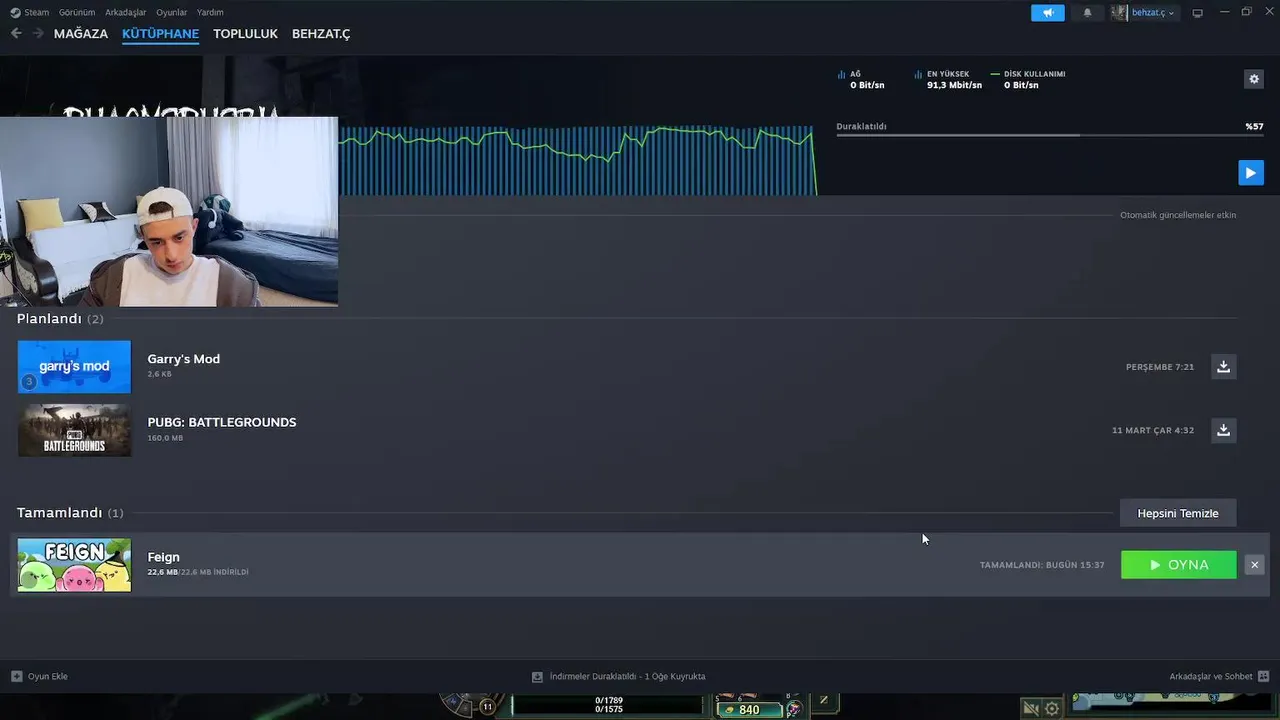Switch to Big Picture mode monitor icon
Screen dimensions: 1280x720
1197,13
